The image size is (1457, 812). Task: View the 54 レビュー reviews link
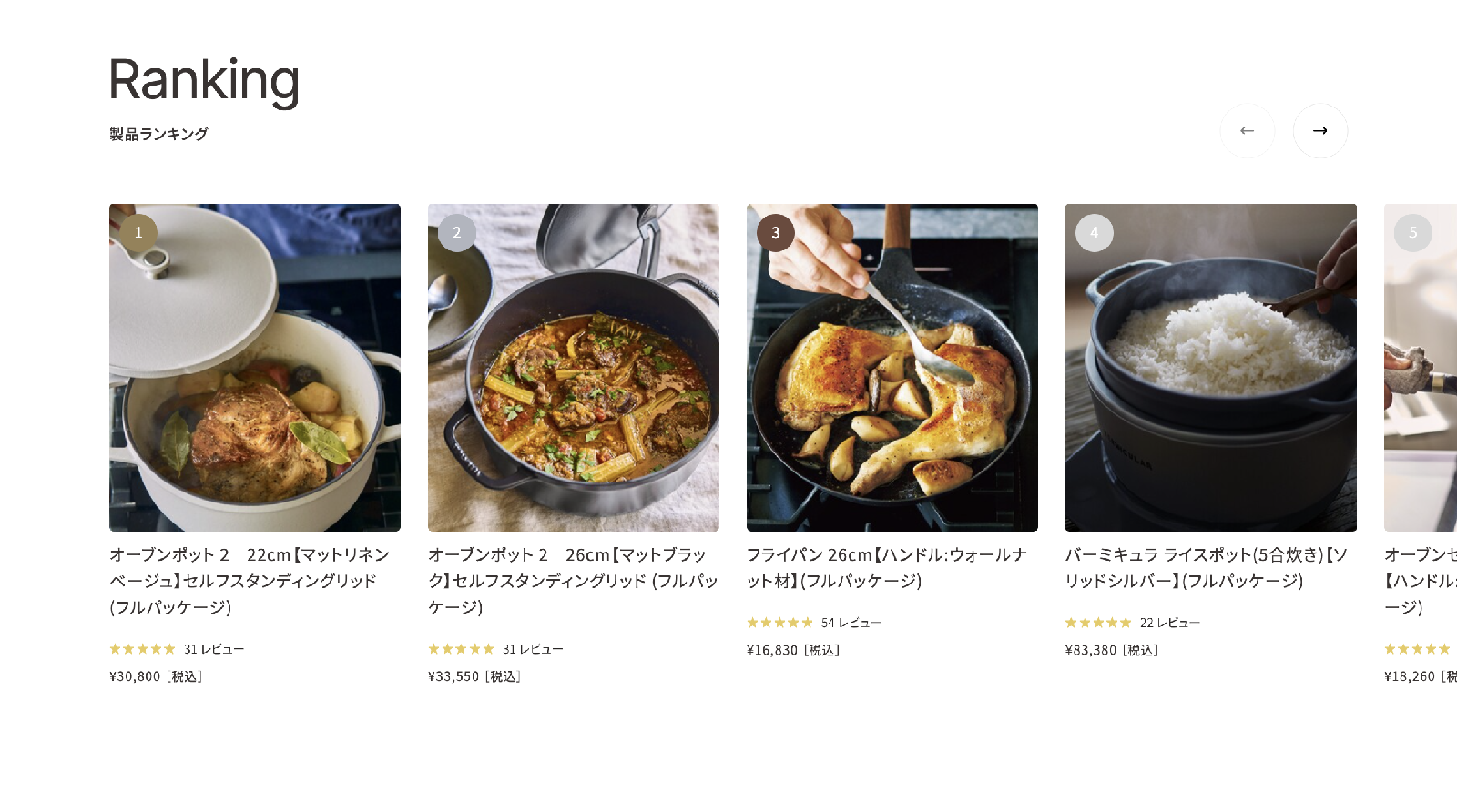(851, 623)
